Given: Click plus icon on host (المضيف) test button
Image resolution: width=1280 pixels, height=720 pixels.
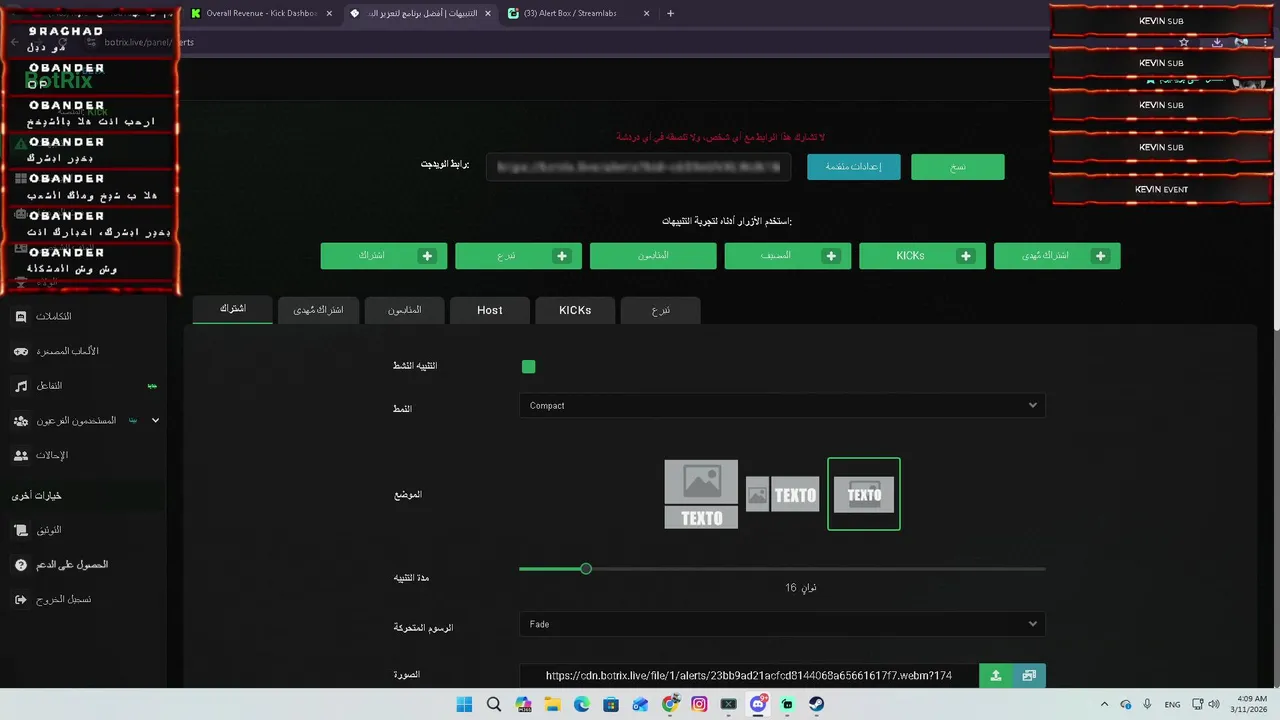Looking at the screenshot, I should 831,256.
